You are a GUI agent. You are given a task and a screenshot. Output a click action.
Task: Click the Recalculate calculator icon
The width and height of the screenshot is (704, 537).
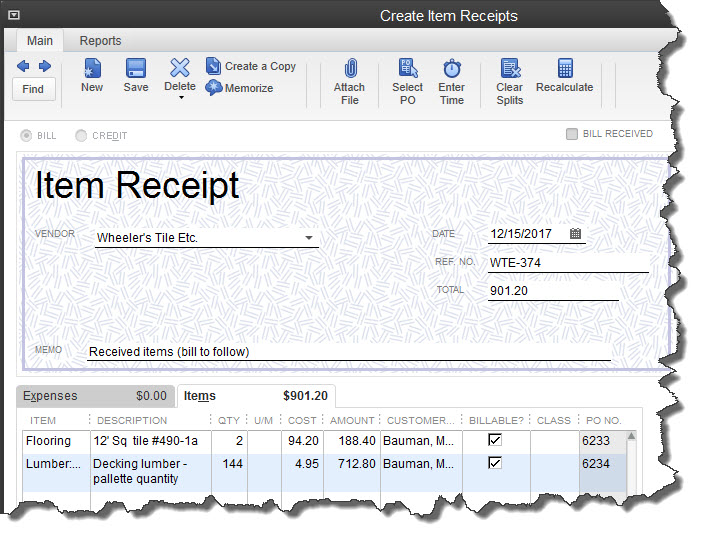tap(565, 68)
